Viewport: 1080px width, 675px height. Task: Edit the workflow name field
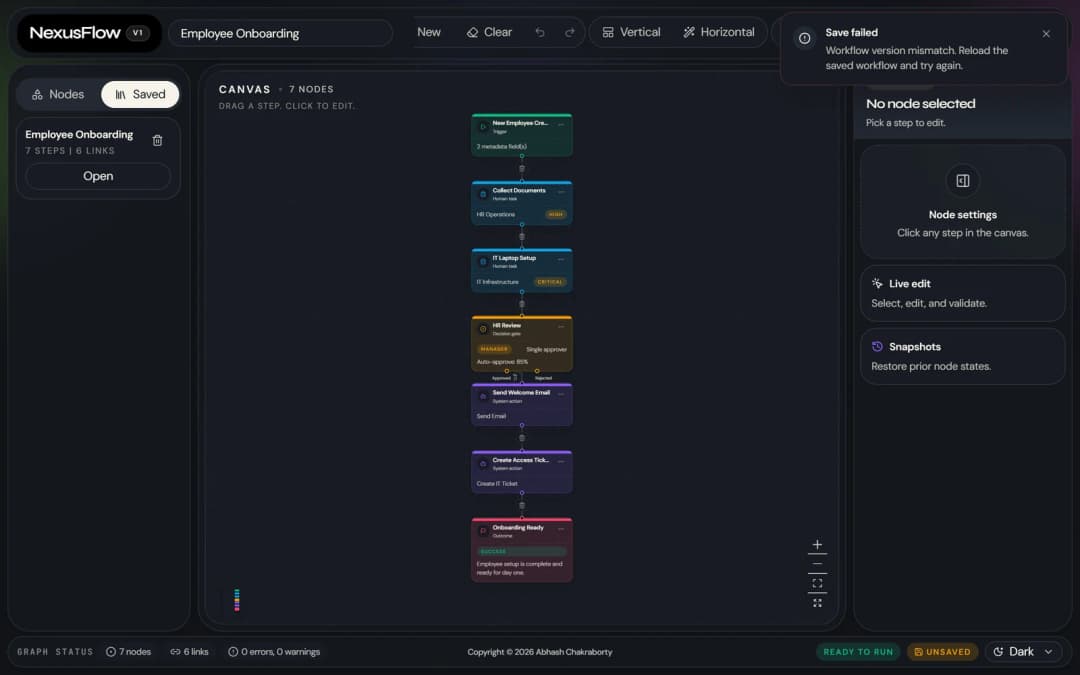coord(281,33)
